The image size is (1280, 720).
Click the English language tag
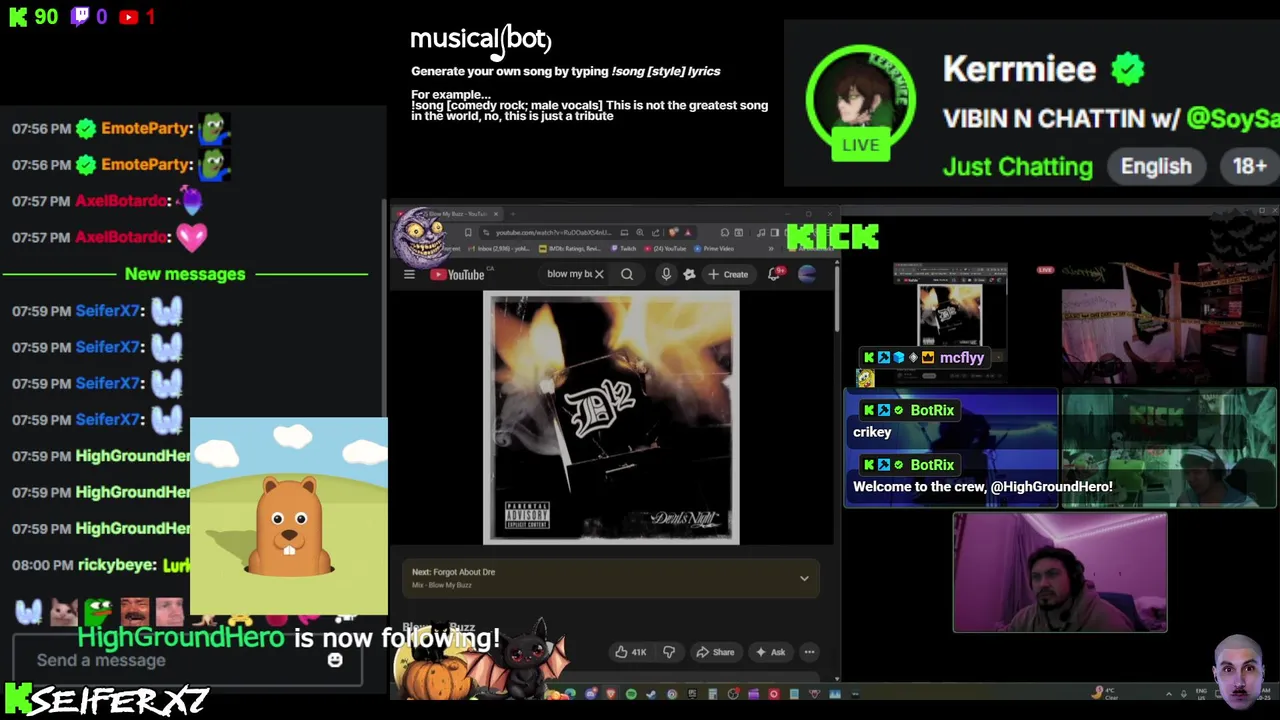[x=1156, y=167]
